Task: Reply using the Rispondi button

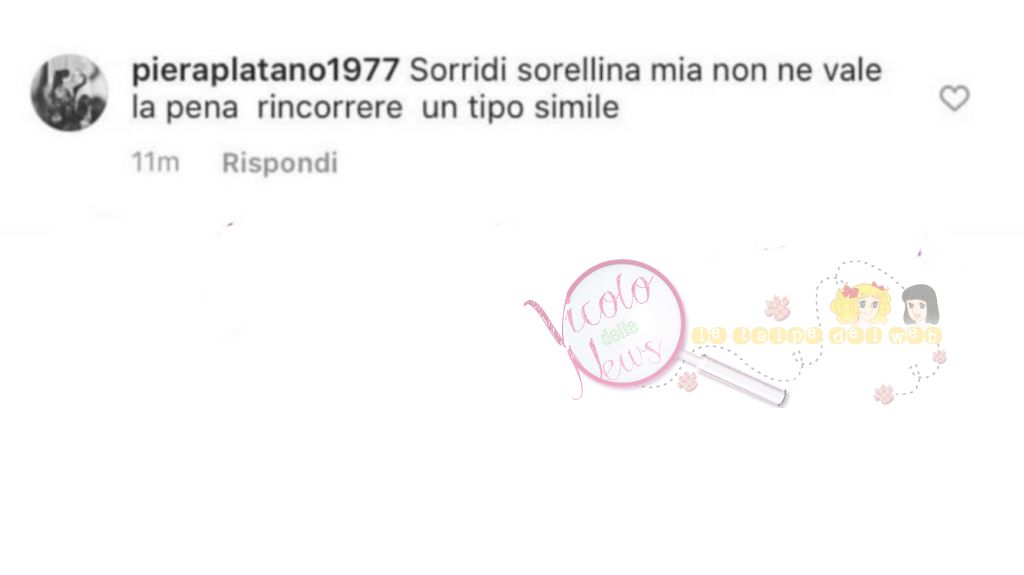Action: [x=280, y=163]
